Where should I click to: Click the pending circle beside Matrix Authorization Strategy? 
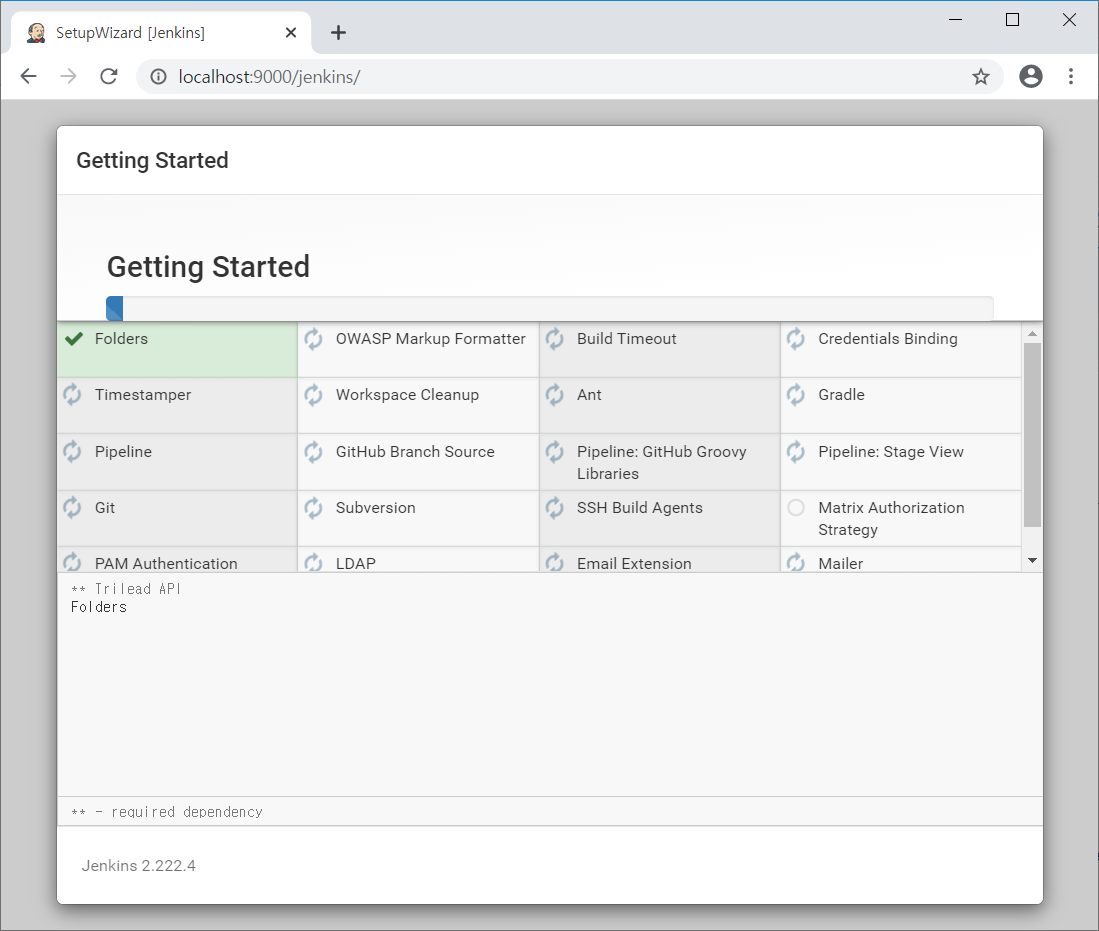click(796, 508)
